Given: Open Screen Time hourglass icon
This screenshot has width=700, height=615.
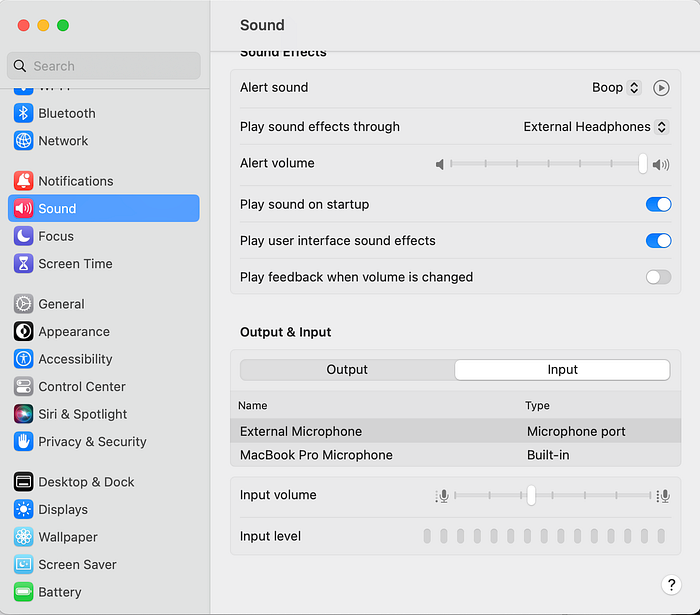Looking at the screenshot, I should [x=23, y=264].
